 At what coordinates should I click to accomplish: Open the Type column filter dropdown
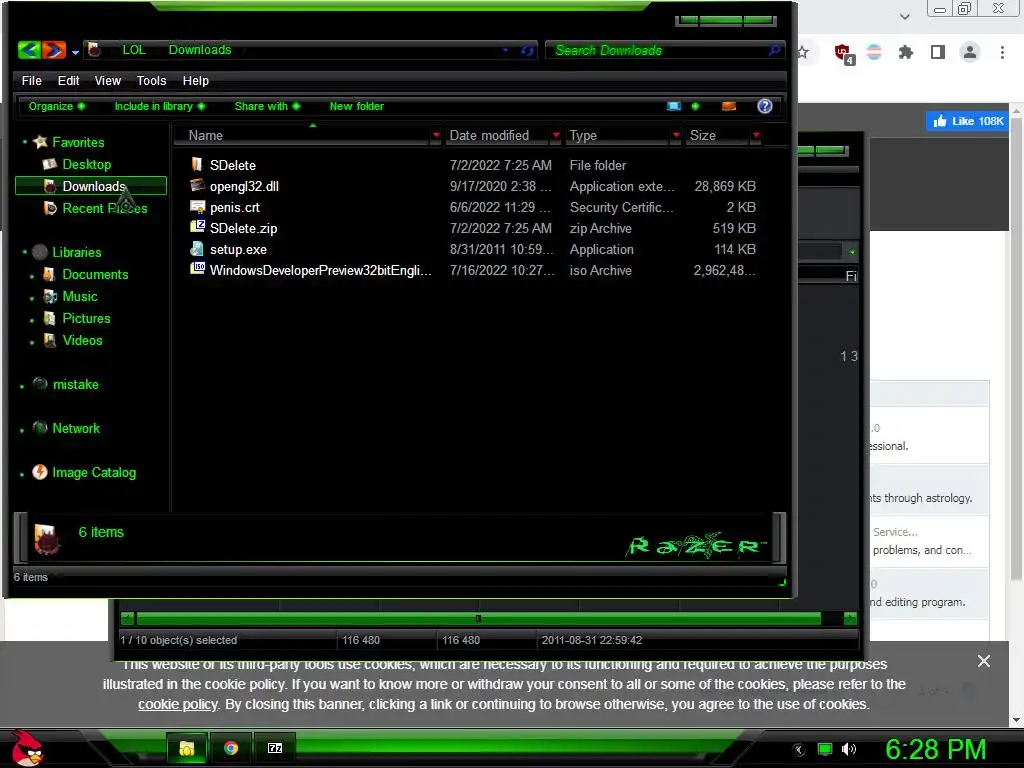coord(677,135)
